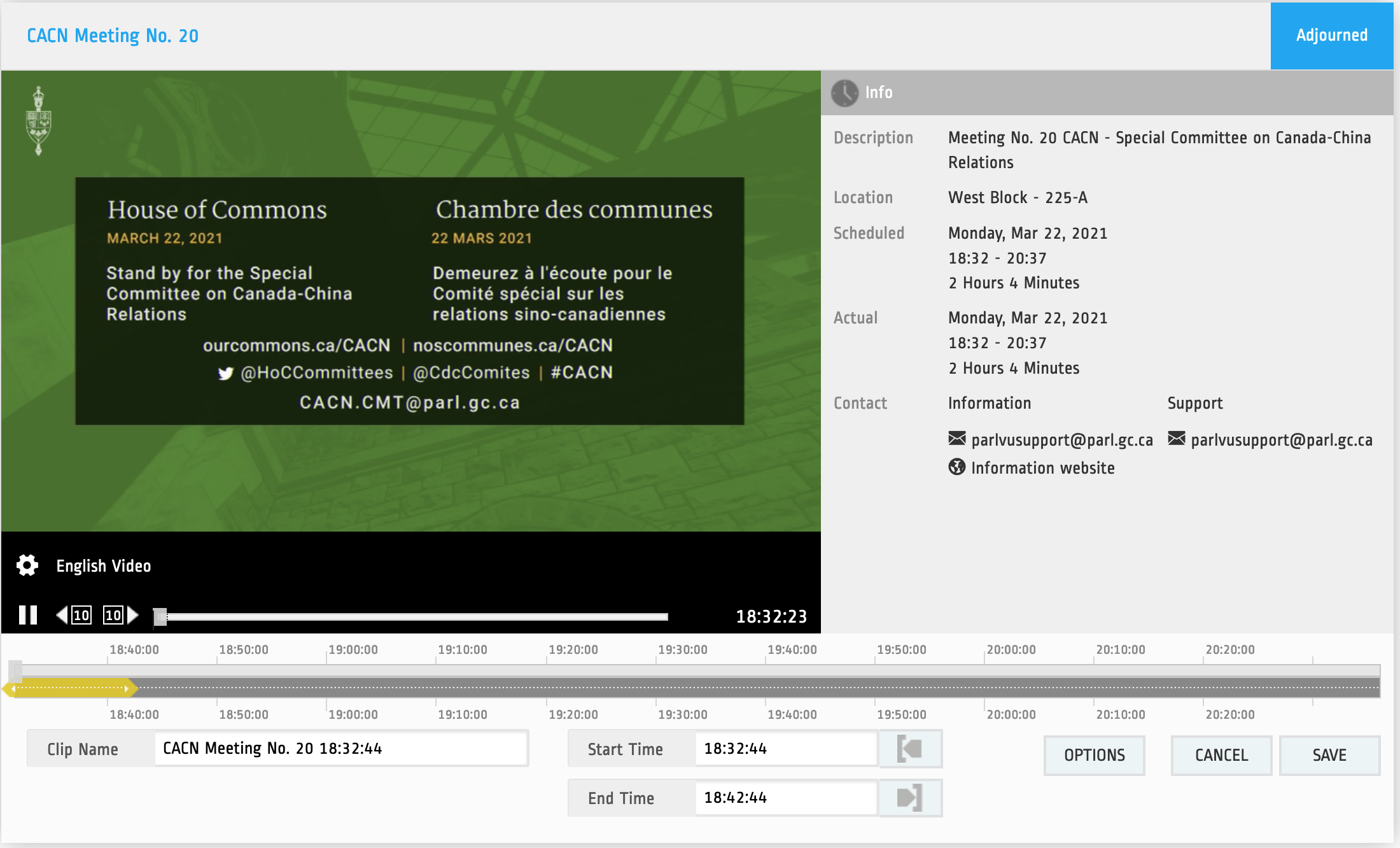The height and width of the screenshot is (848, 1400).
Task: Expand the OPTIONS dropdown for clip settings
Action: click(x=1094, y=754)
